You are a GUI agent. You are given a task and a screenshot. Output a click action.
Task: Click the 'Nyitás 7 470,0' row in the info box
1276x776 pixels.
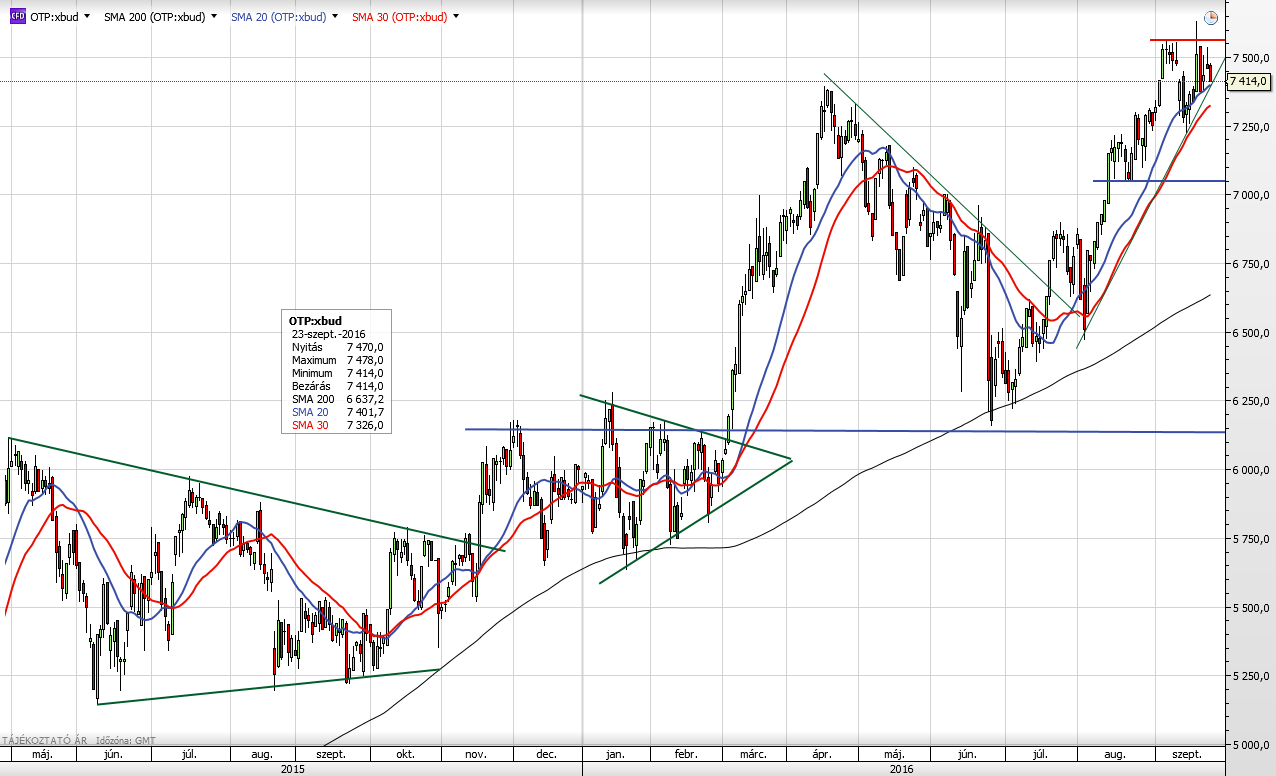(x=337, y=347)
